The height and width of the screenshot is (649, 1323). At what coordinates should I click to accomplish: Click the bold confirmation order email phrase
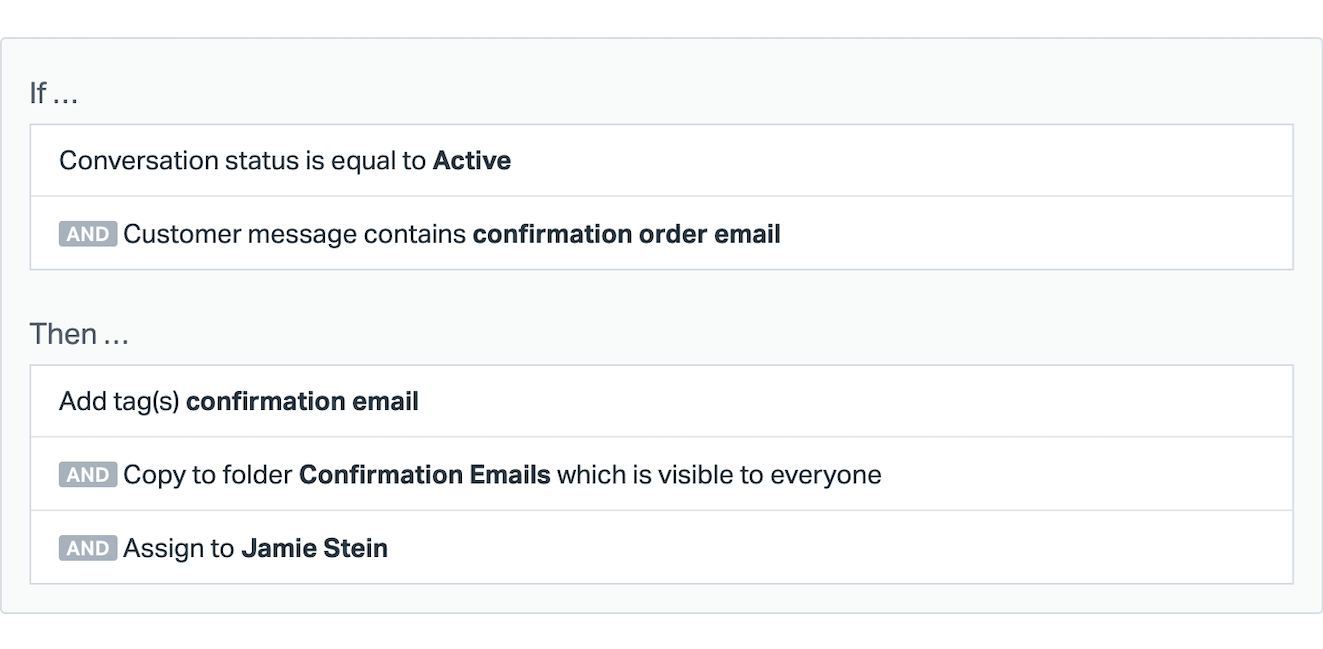(626, 234)
